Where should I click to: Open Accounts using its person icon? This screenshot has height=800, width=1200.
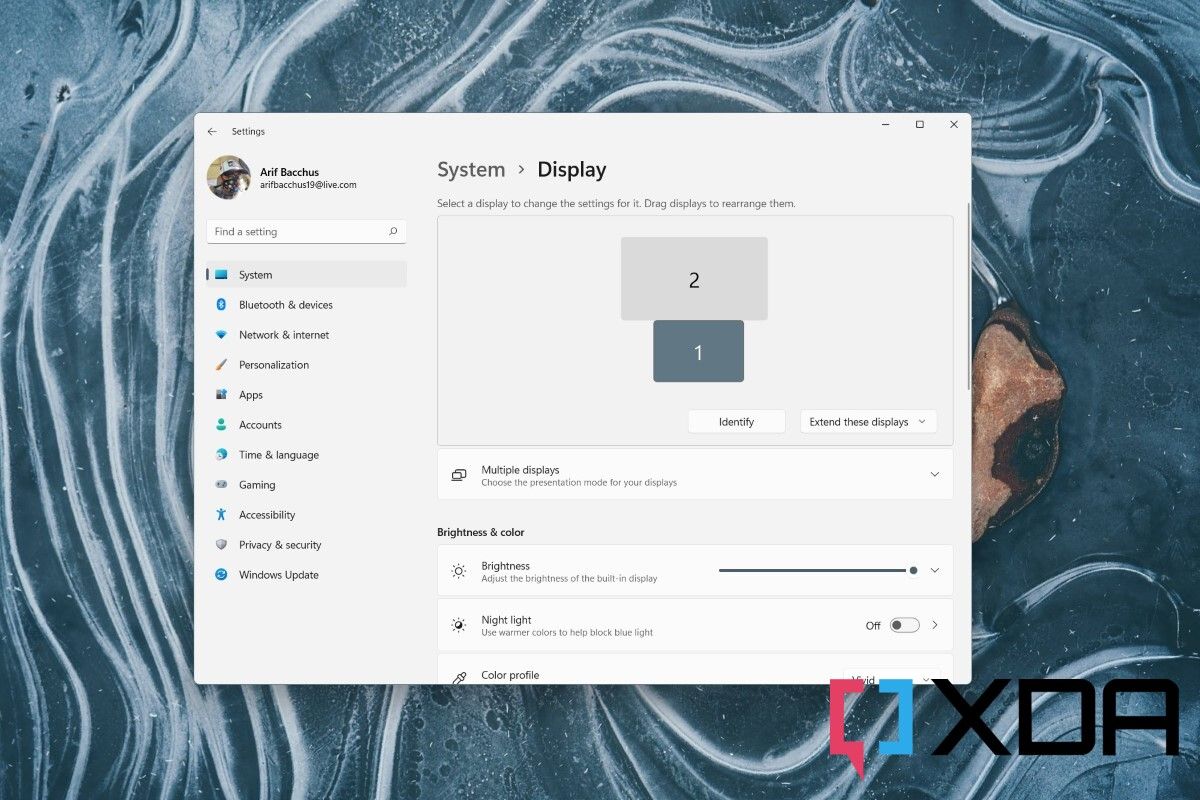click(220, 424)
